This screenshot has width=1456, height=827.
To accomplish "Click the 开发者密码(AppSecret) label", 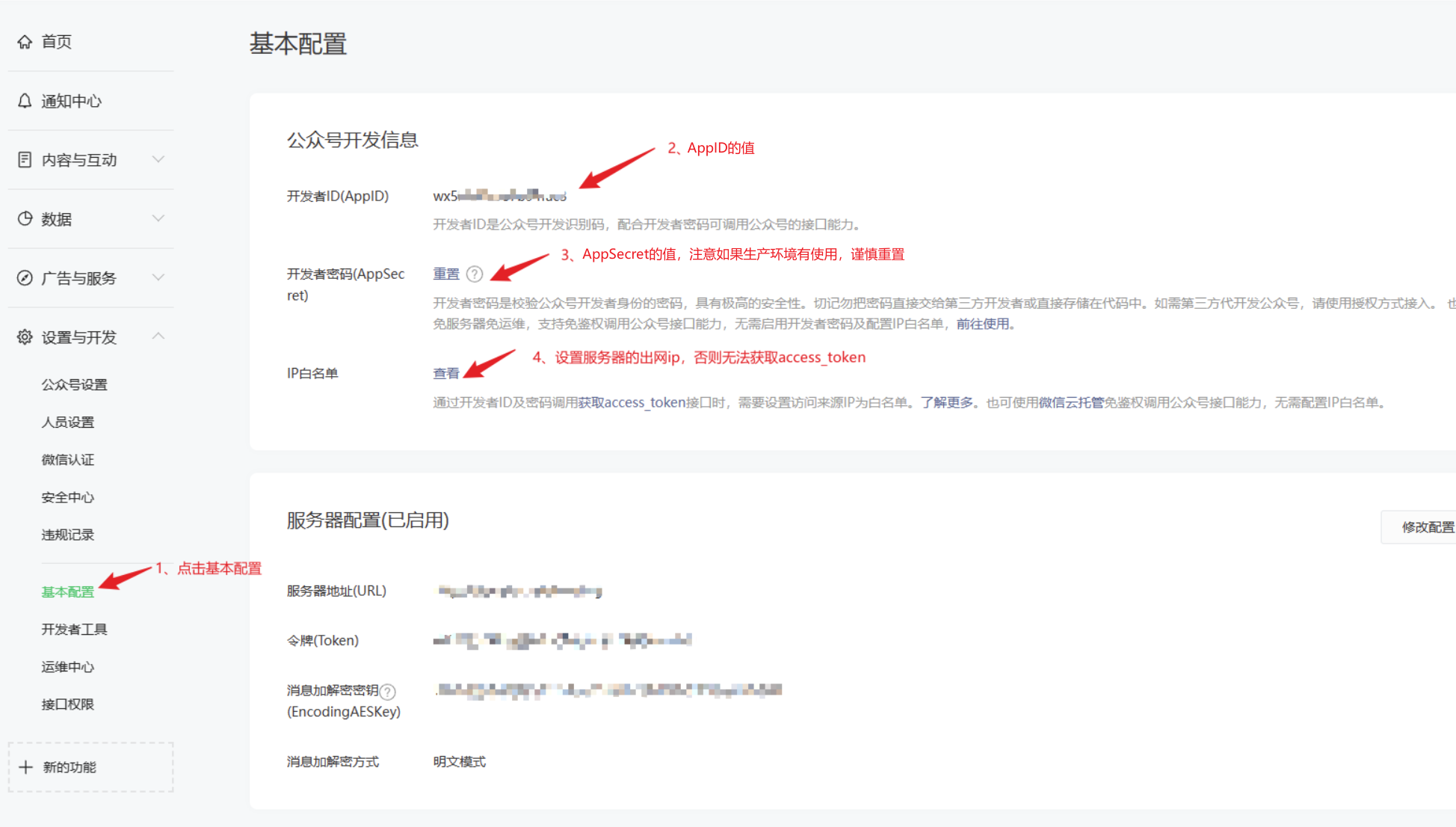I will tap(346, 285).
